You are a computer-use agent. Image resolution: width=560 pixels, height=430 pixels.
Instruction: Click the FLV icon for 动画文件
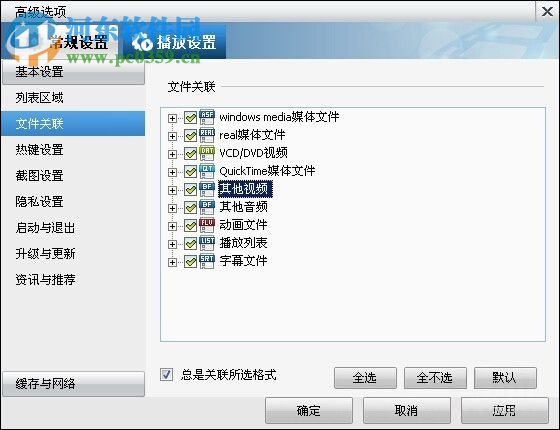pos(207,225)
